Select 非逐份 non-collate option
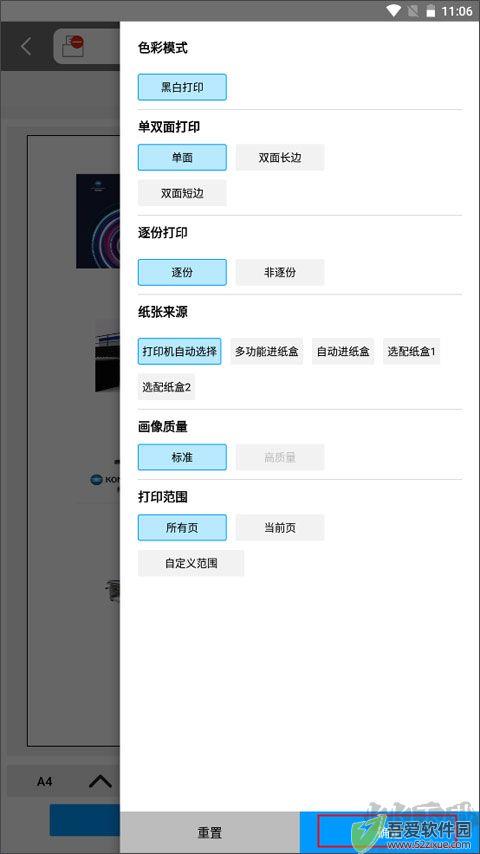 (280, 272)
